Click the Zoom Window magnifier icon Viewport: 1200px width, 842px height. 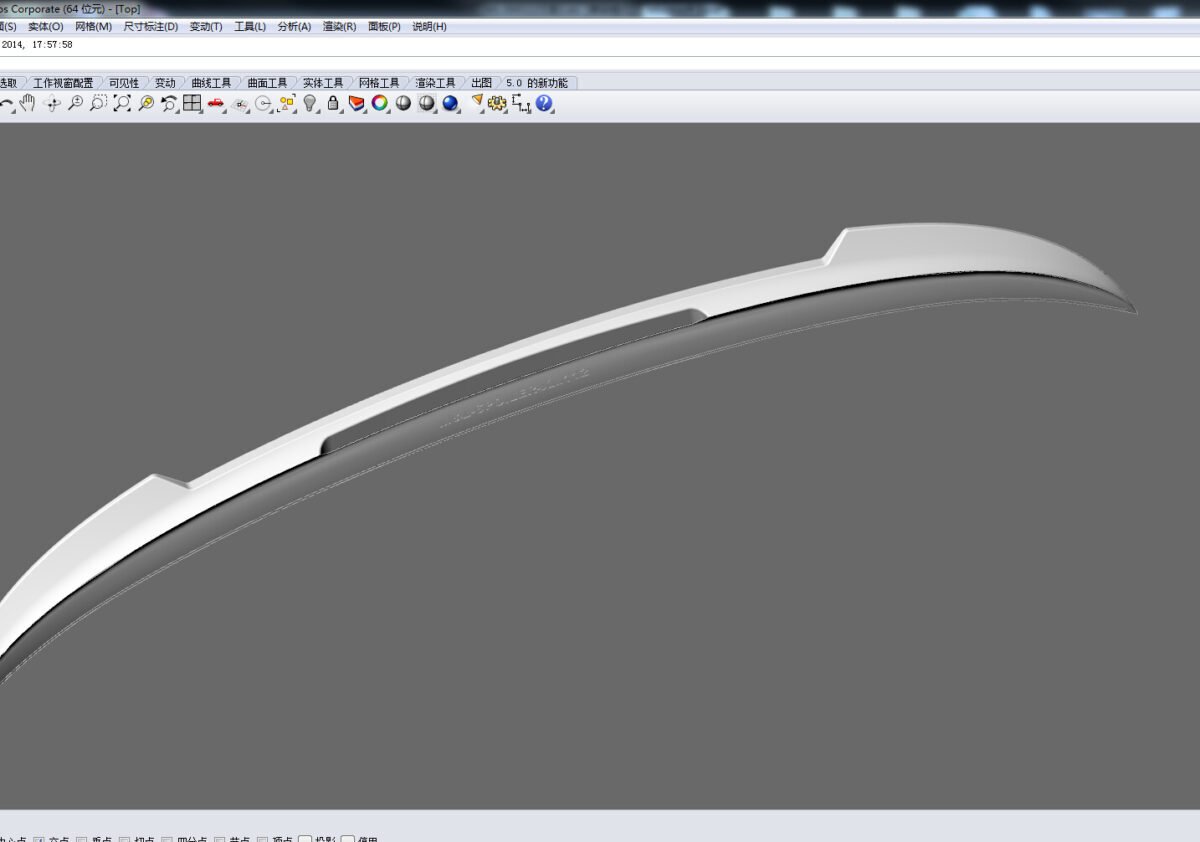coord(98,103)
